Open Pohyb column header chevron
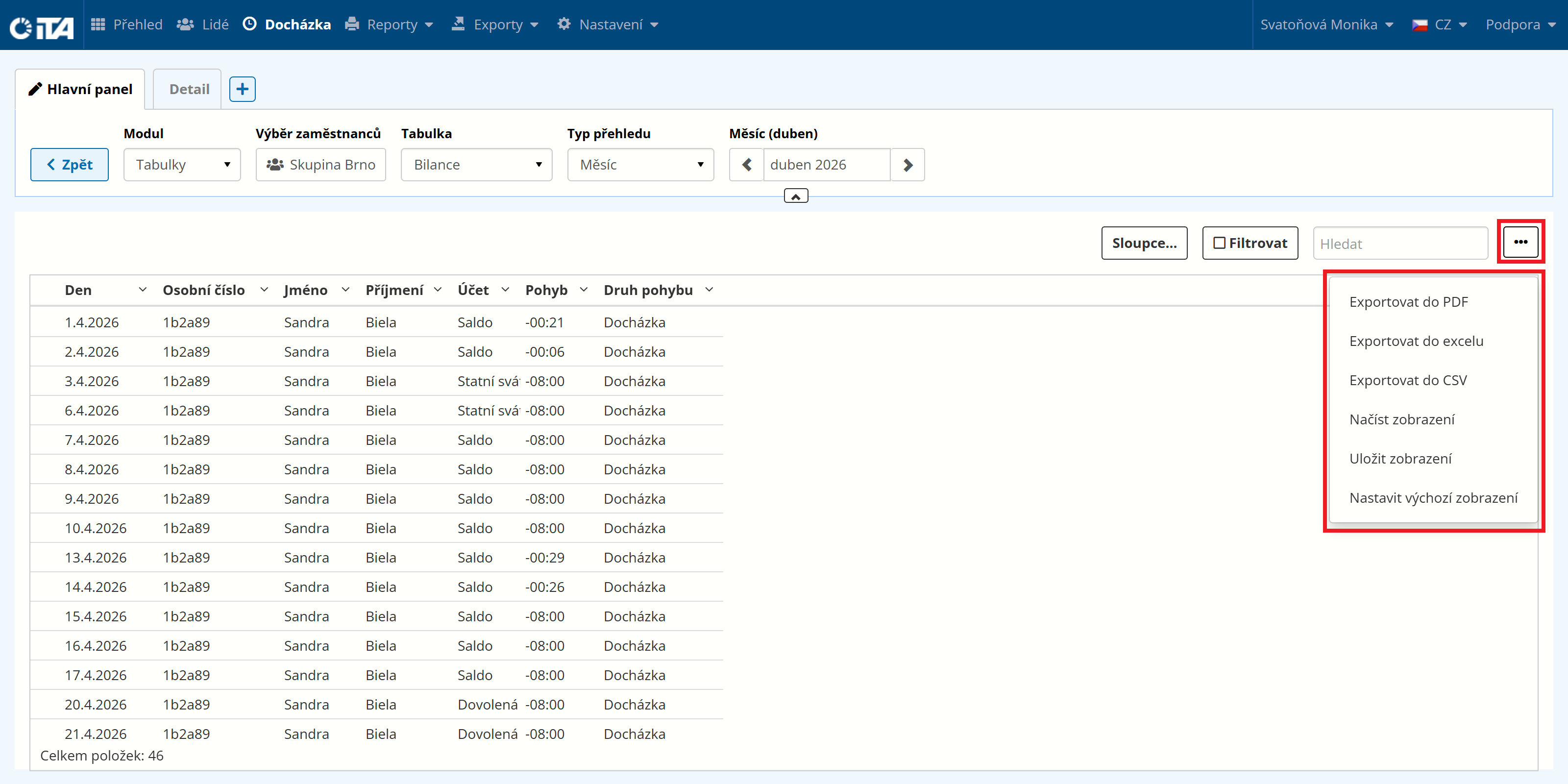This screenshot has width=1568, height=784. click(x=583, y=290)
